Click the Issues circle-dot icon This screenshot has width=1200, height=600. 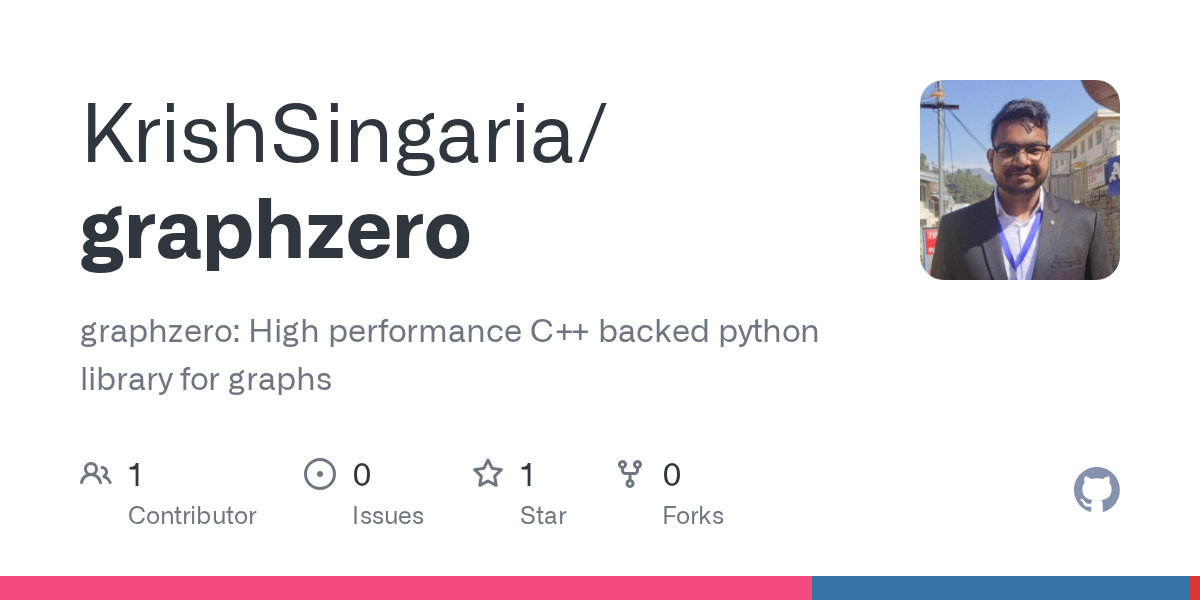(x=320, y=474)
